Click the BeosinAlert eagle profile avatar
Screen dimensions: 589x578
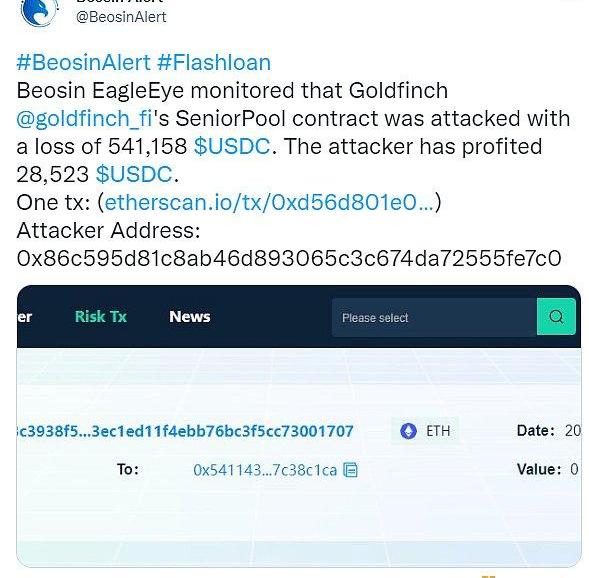pos(39,12)
